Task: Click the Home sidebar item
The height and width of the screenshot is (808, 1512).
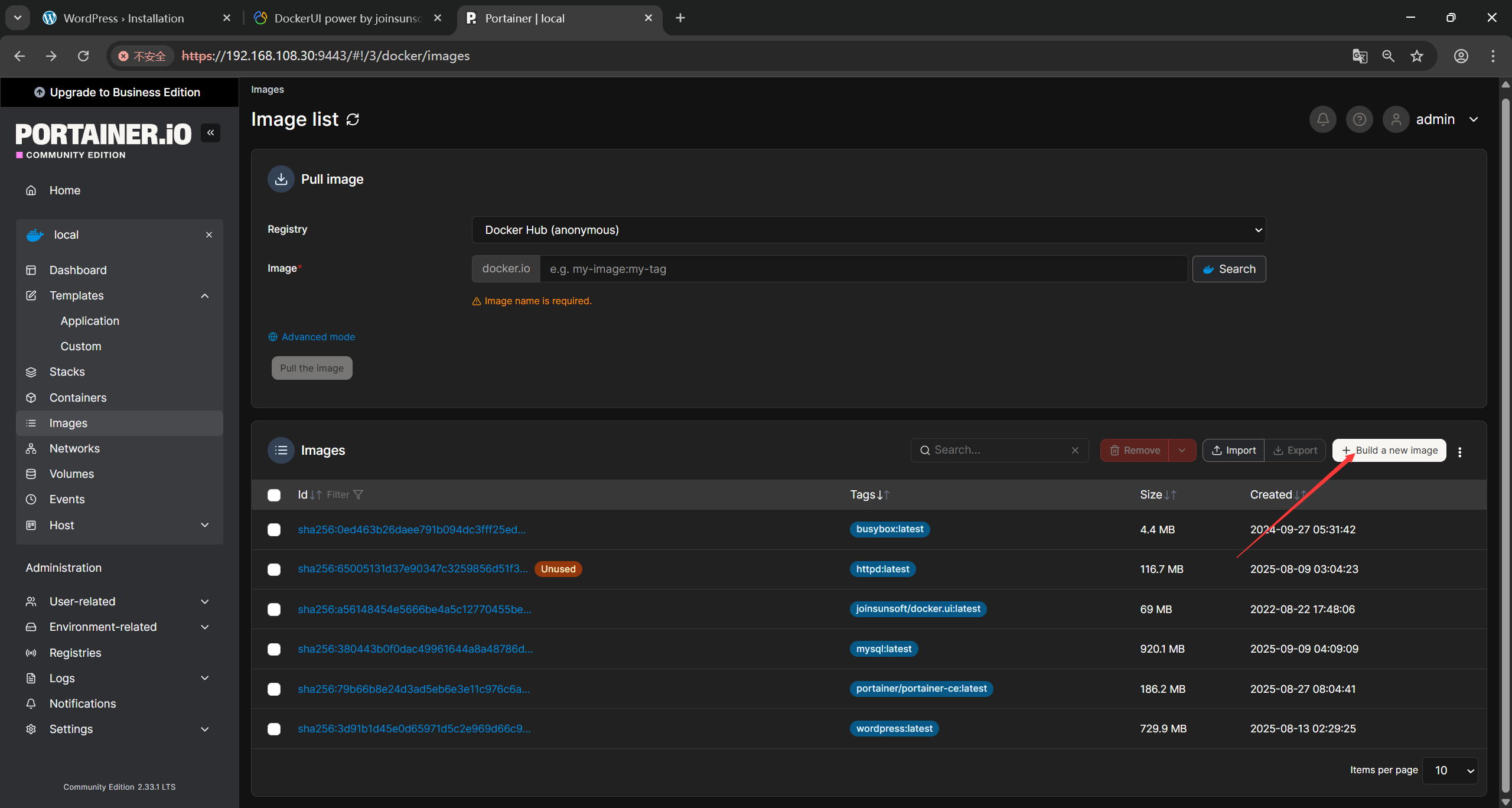Action: (x=119, y=190)
